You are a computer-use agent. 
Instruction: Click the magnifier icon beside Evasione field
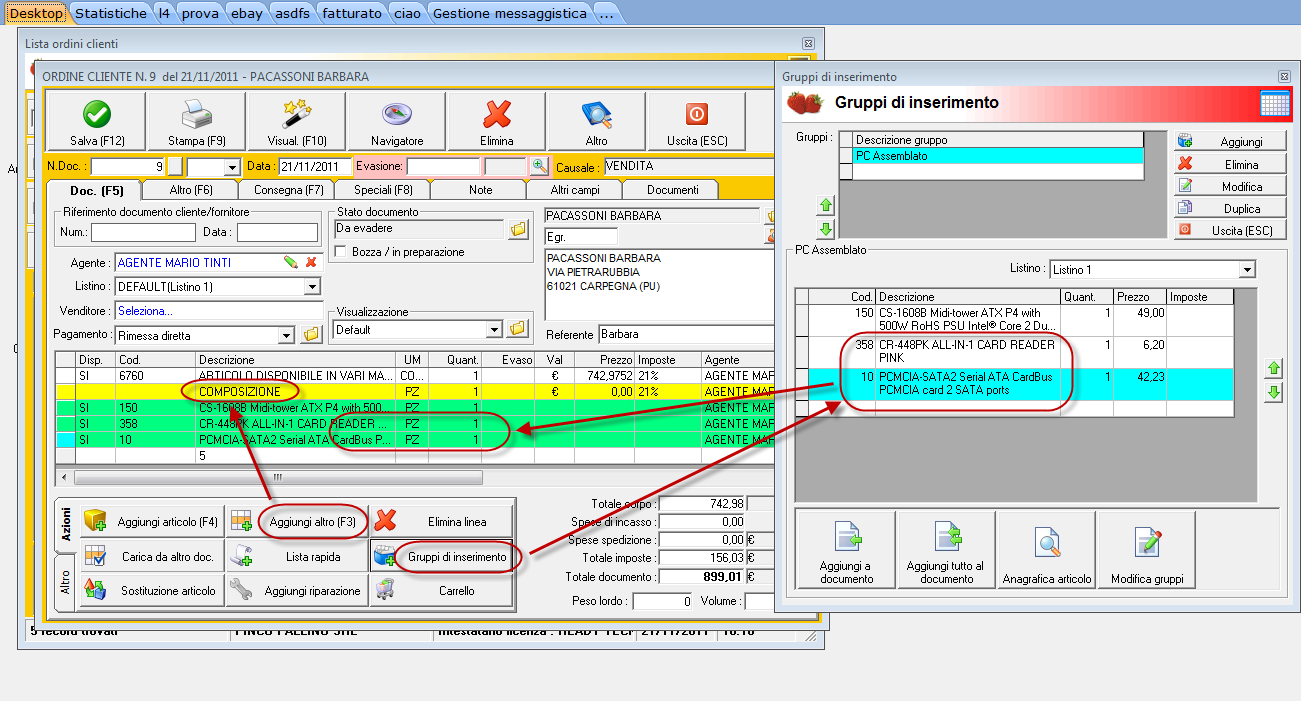pyautogui.click(x=540, y=166)
